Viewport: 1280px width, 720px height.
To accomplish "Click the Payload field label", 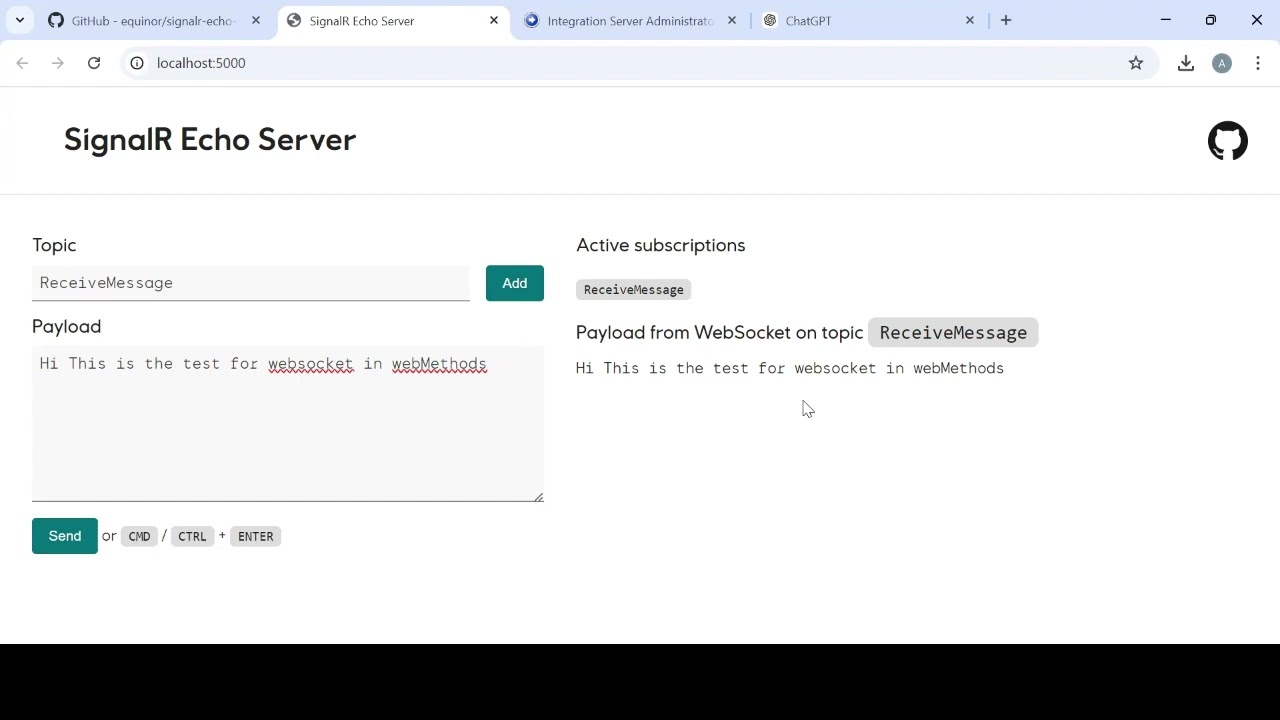I will [67, 327].
